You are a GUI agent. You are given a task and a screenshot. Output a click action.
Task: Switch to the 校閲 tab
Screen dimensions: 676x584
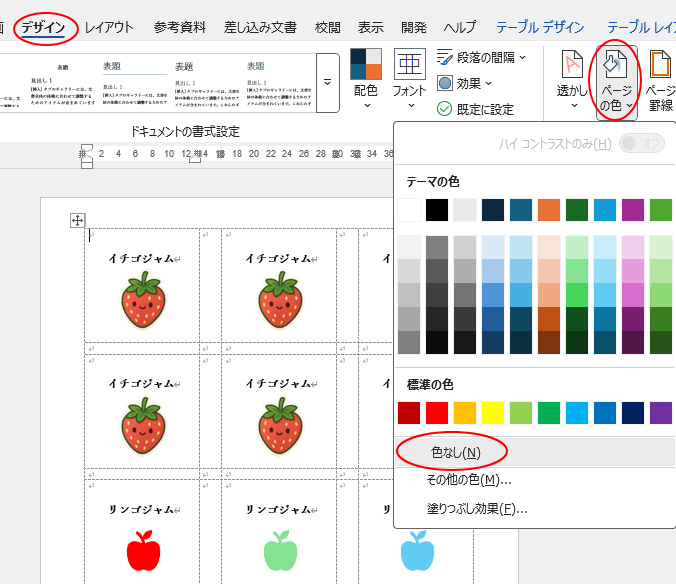click(x=328, y=28)
